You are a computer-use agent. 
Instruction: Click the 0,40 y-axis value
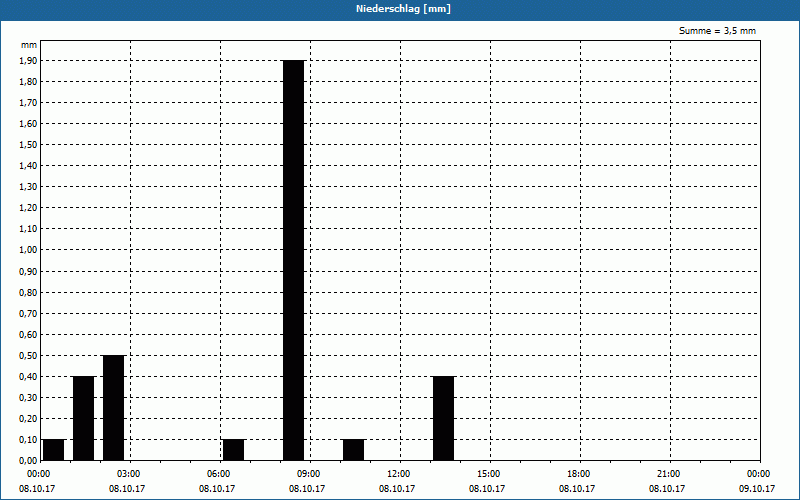[28, 377]
